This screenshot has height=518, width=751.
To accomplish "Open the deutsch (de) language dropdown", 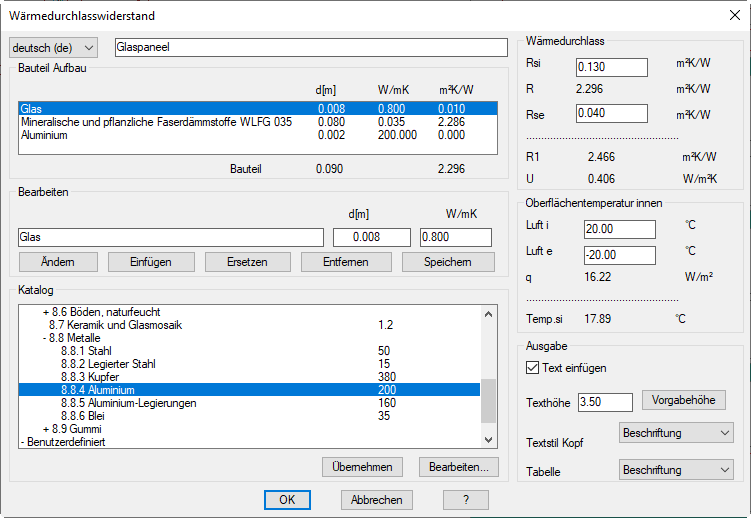I will (x=53, y=48).
